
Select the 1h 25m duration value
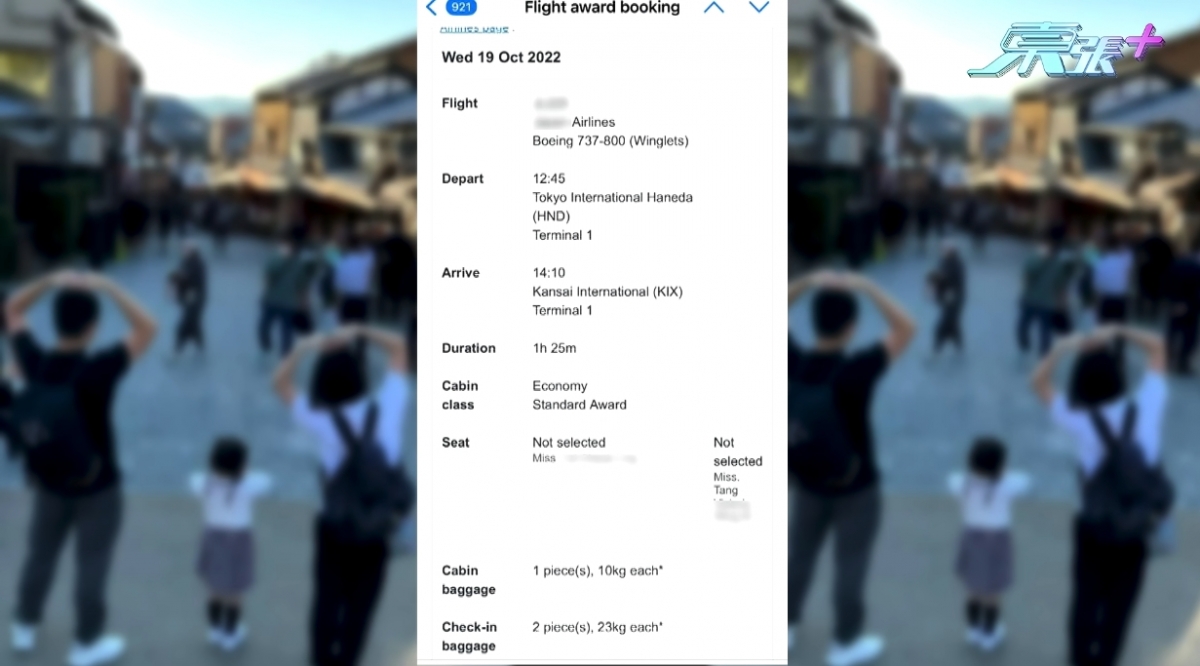pyautogui.click(x=554, y=348)
